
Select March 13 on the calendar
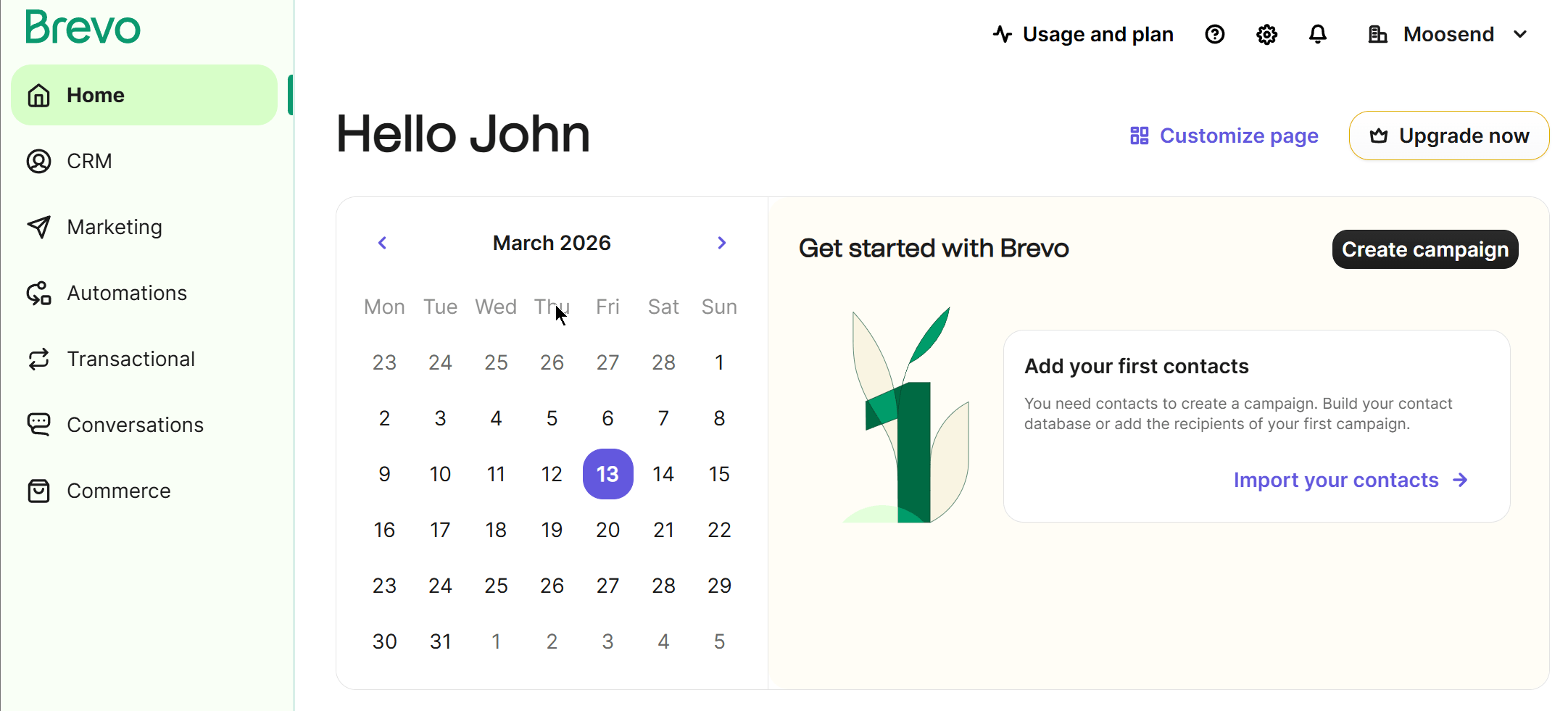point(607,474)
